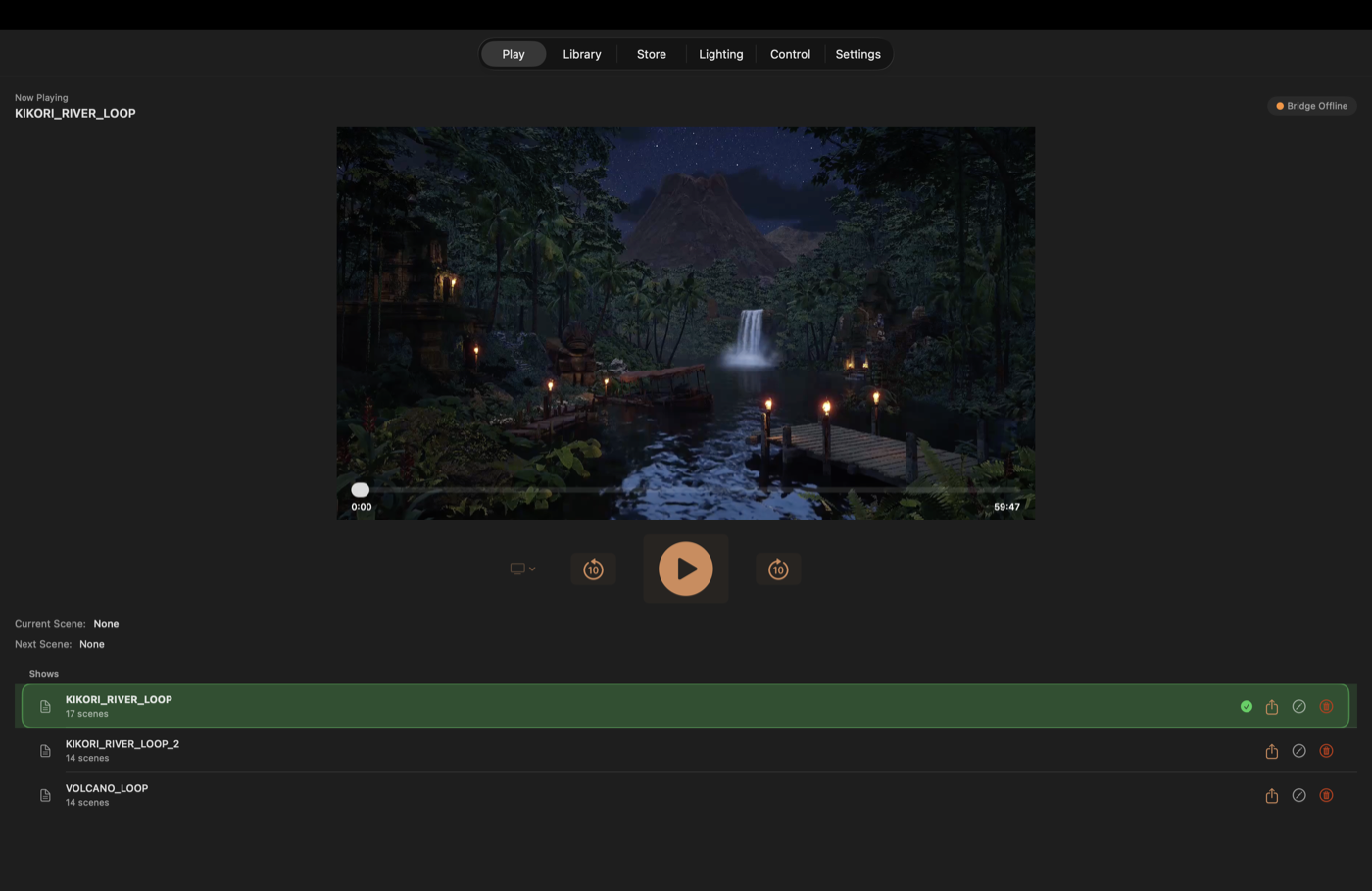This screenshot has width=1372, height=891.
Task: Click the document icon of KIKORI_RIVER_LOOP
Action: (x=45, y=706)
